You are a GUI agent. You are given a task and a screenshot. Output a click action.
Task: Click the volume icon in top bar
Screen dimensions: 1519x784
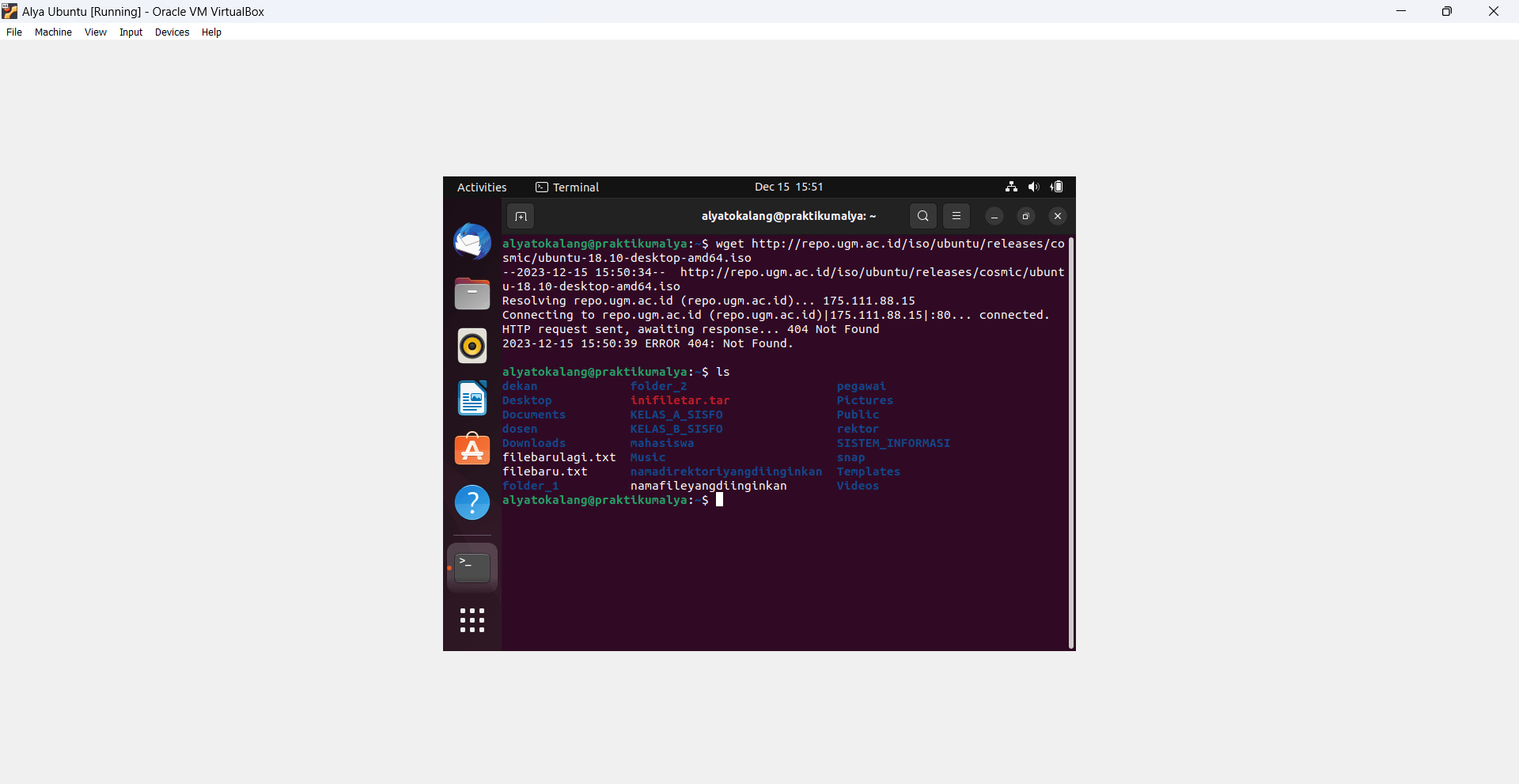(x=1033, y=187)
